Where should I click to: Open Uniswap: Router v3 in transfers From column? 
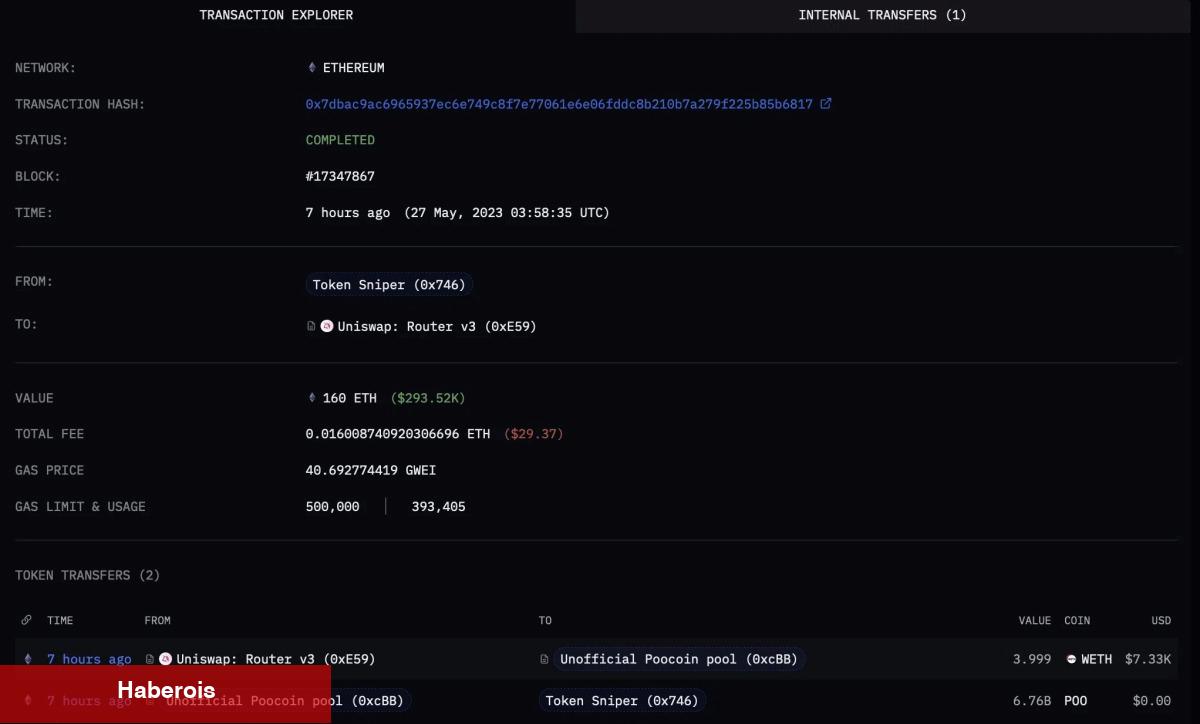(x=276, y=659)
